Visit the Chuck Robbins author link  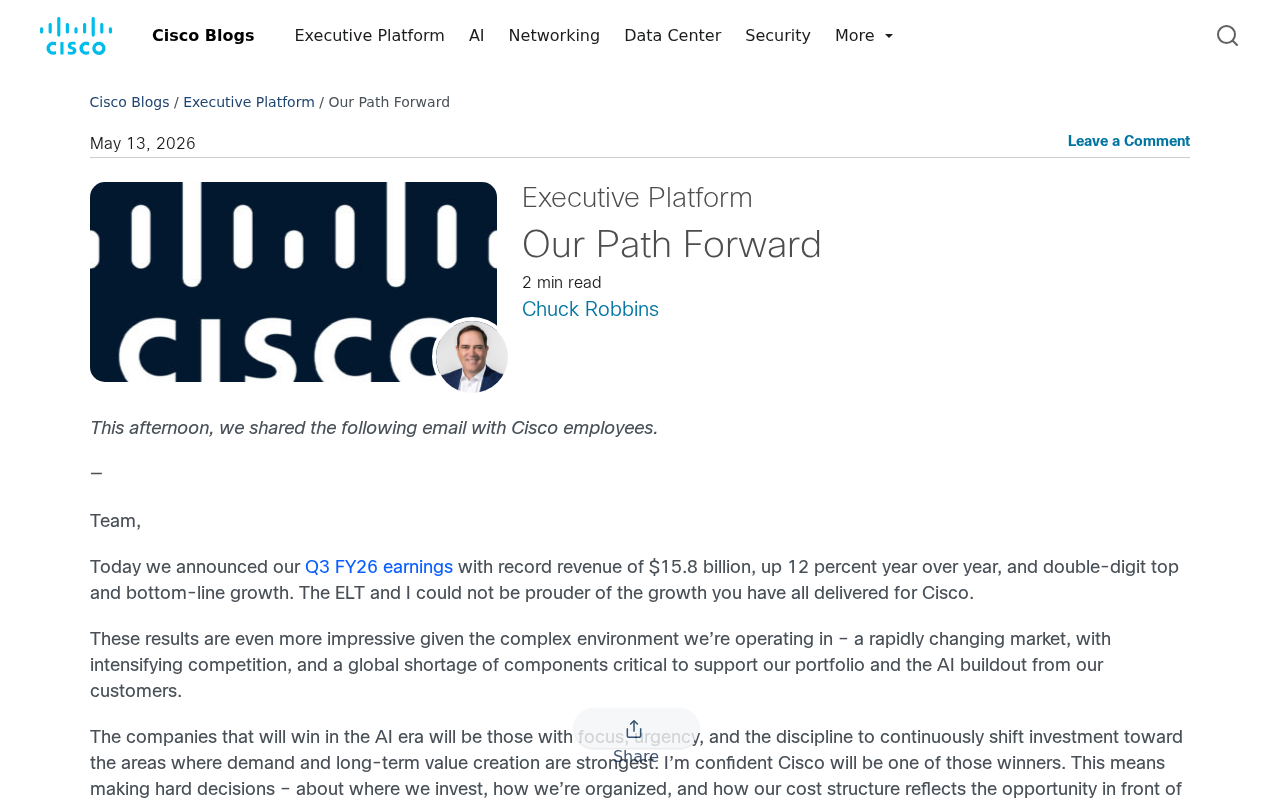[x=590, y=309]
